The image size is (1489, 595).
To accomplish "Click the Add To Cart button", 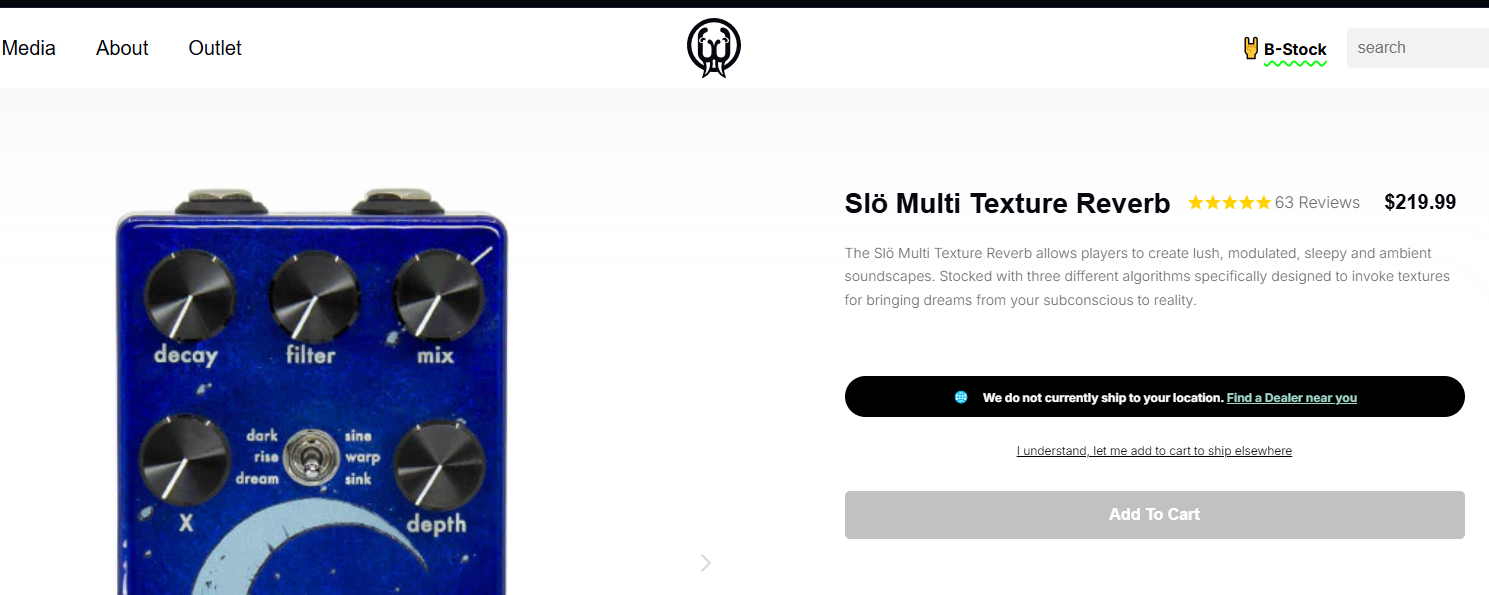I will click(x=1155, y=515).
